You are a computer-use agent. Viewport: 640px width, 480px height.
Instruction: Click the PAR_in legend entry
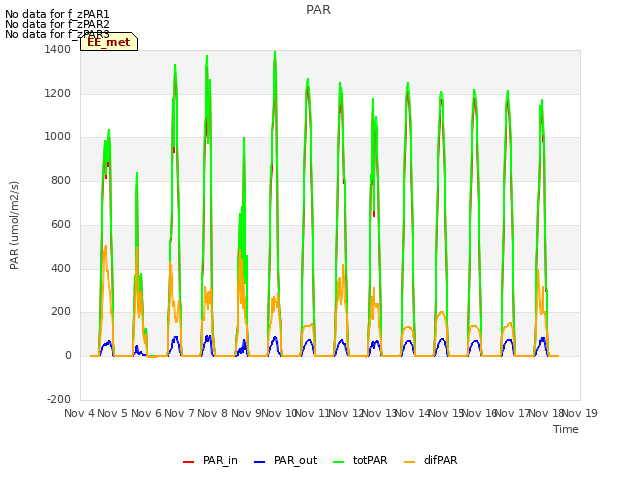point(211,461)
